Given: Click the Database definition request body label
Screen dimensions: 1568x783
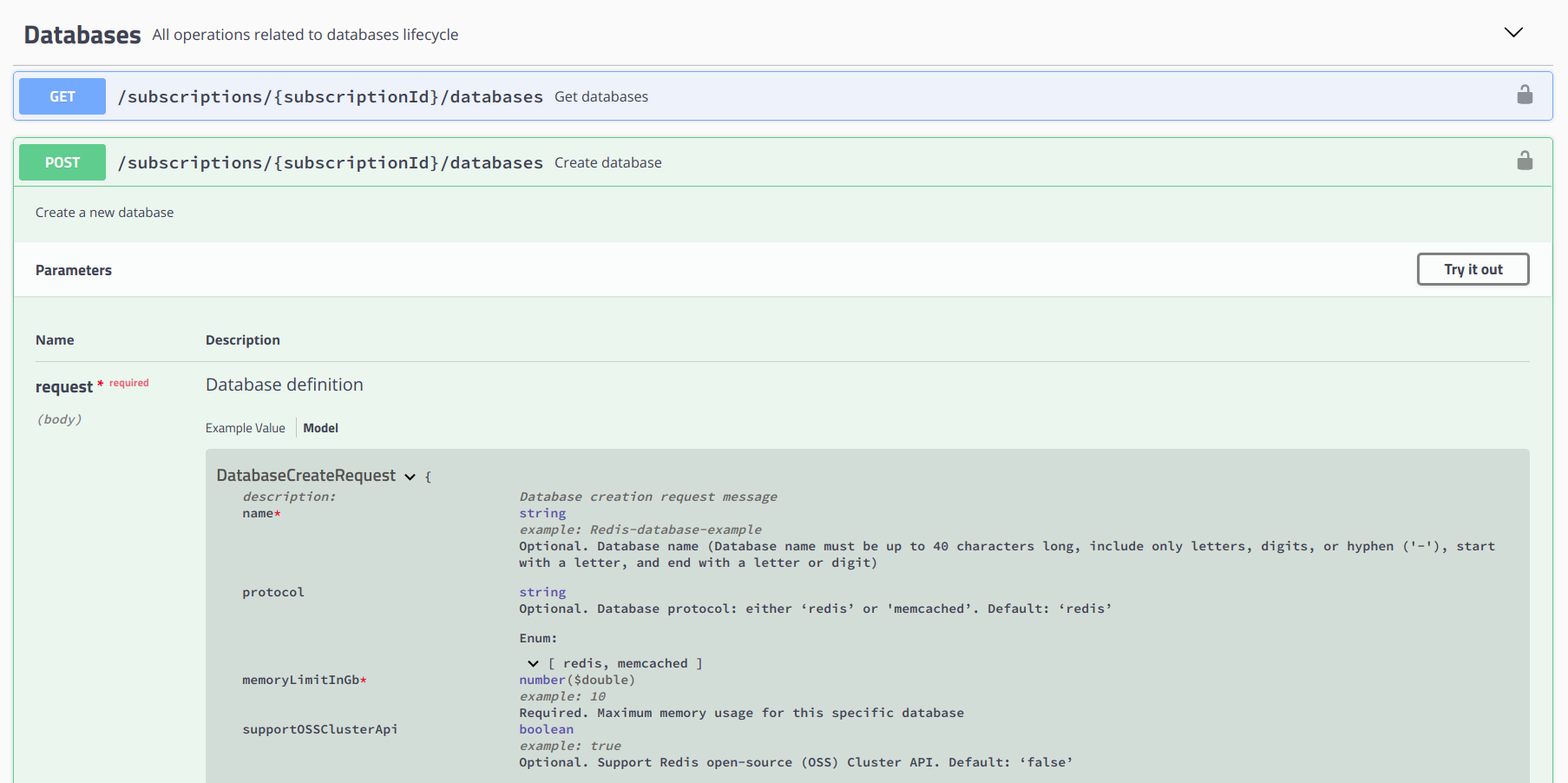Looking at the screenshot, I should tap(284, 384).
